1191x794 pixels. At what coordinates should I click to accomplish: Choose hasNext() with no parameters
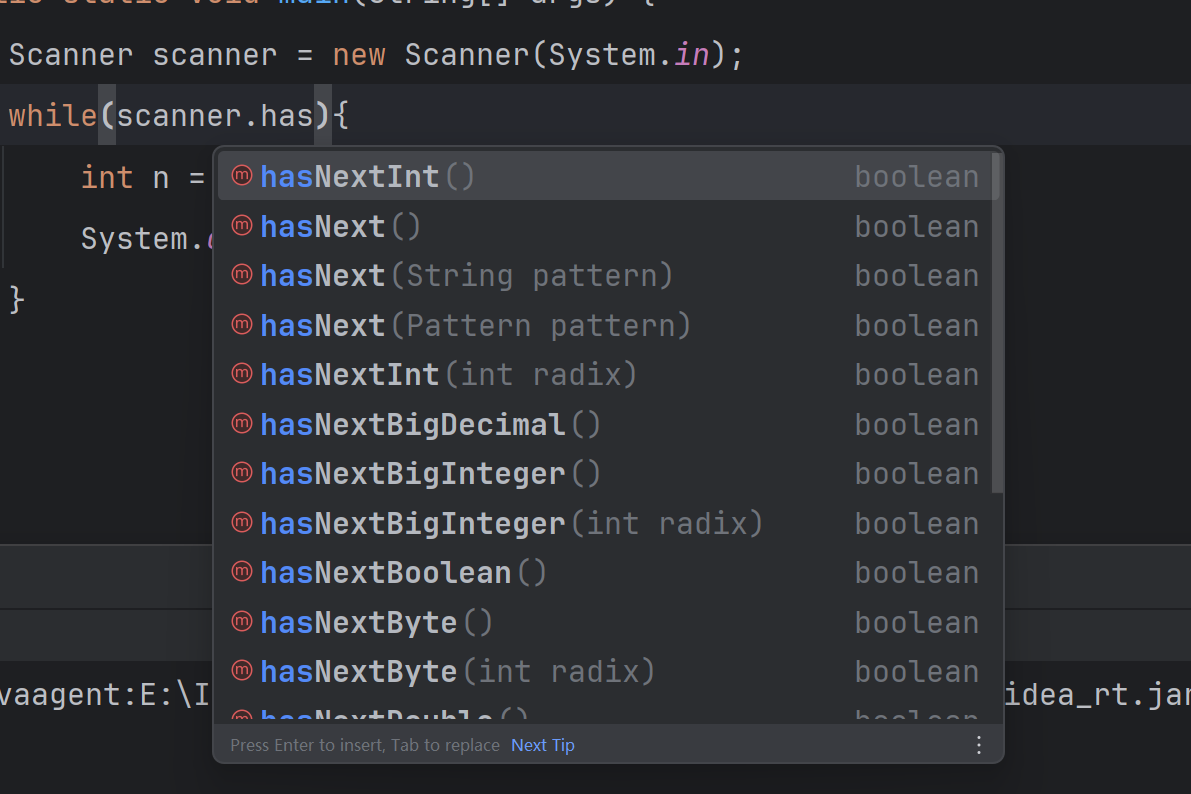tap(608, 226)
